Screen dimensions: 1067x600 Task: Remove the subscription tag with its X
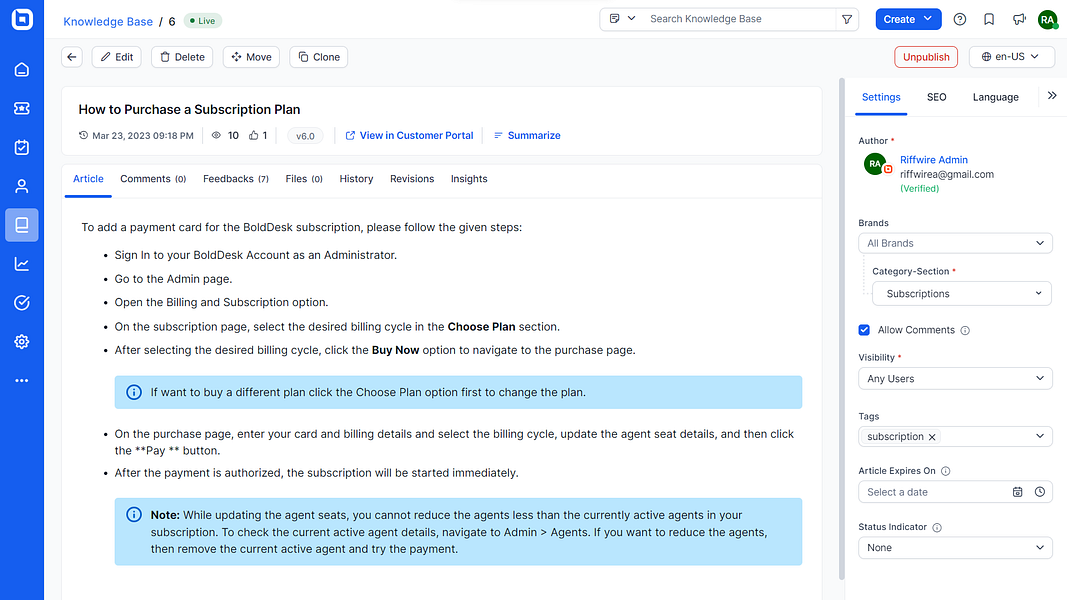pyautogui.click(x=932, y=437)
